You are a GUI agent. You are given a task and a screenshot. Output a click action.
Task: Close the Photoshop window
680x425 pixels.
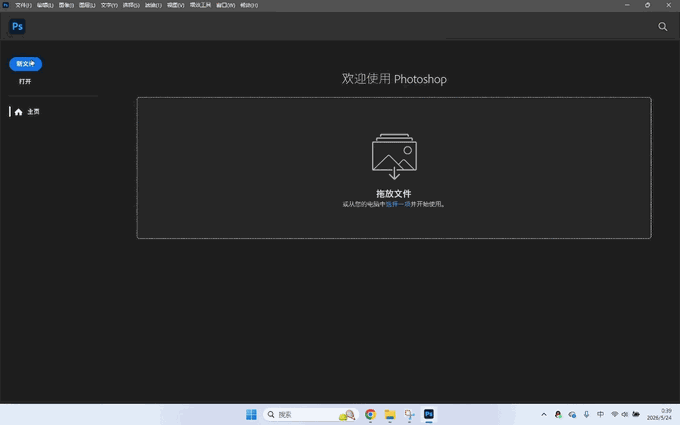[668, 5]
